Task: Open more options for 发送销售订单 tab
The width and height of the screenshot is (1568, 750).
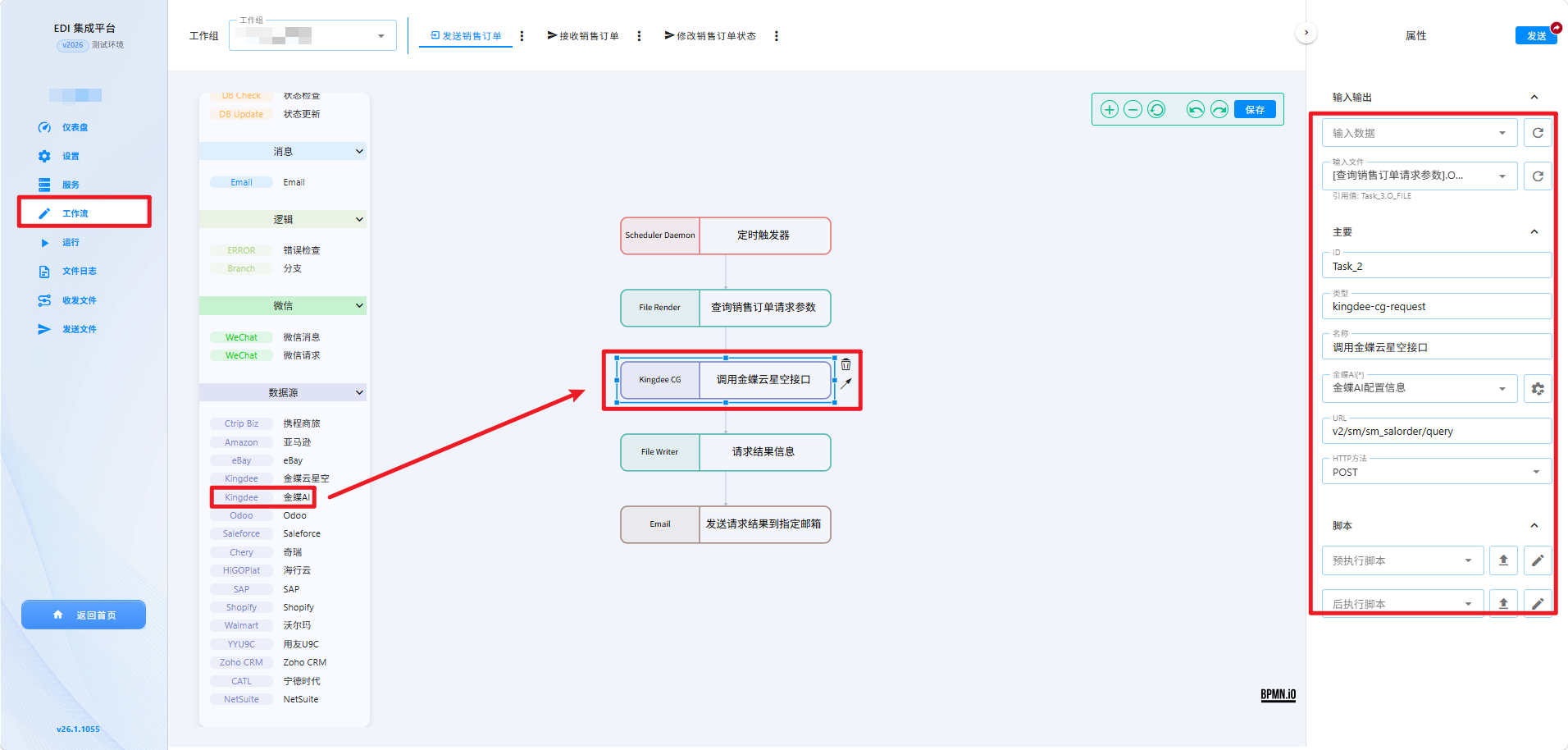Action: pos(522,36)
